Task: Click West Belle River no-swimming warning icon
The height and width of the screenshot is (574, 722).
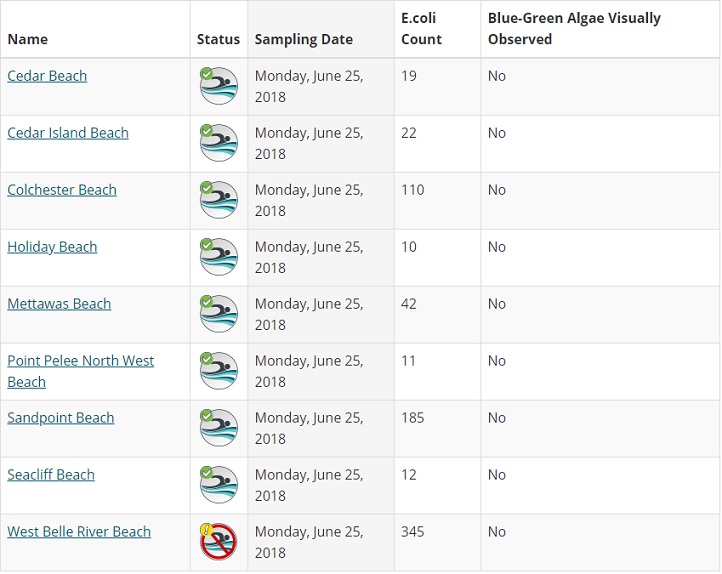Action: coord(218,542)
